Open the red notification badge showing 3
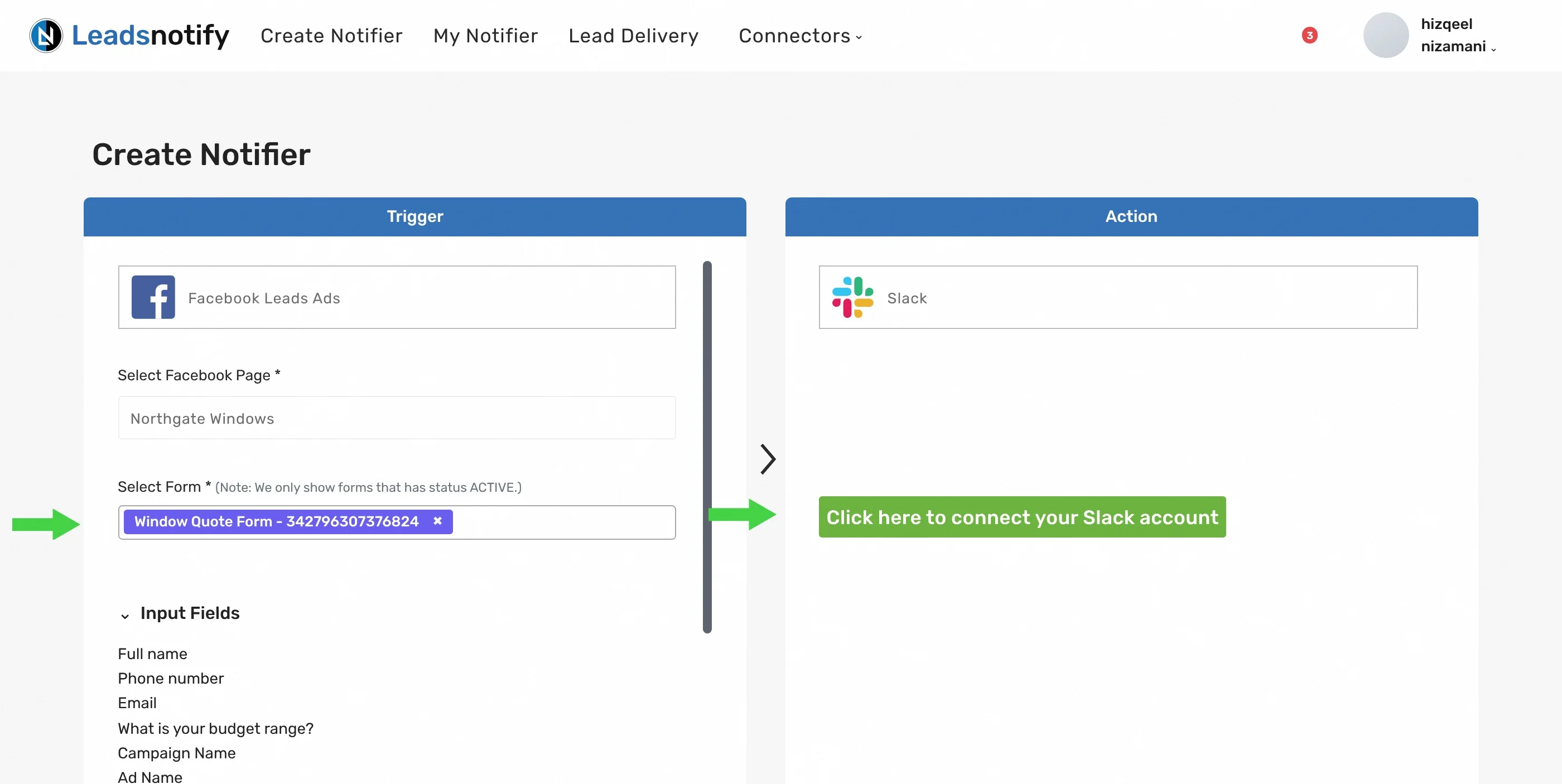 [1309, 35]
